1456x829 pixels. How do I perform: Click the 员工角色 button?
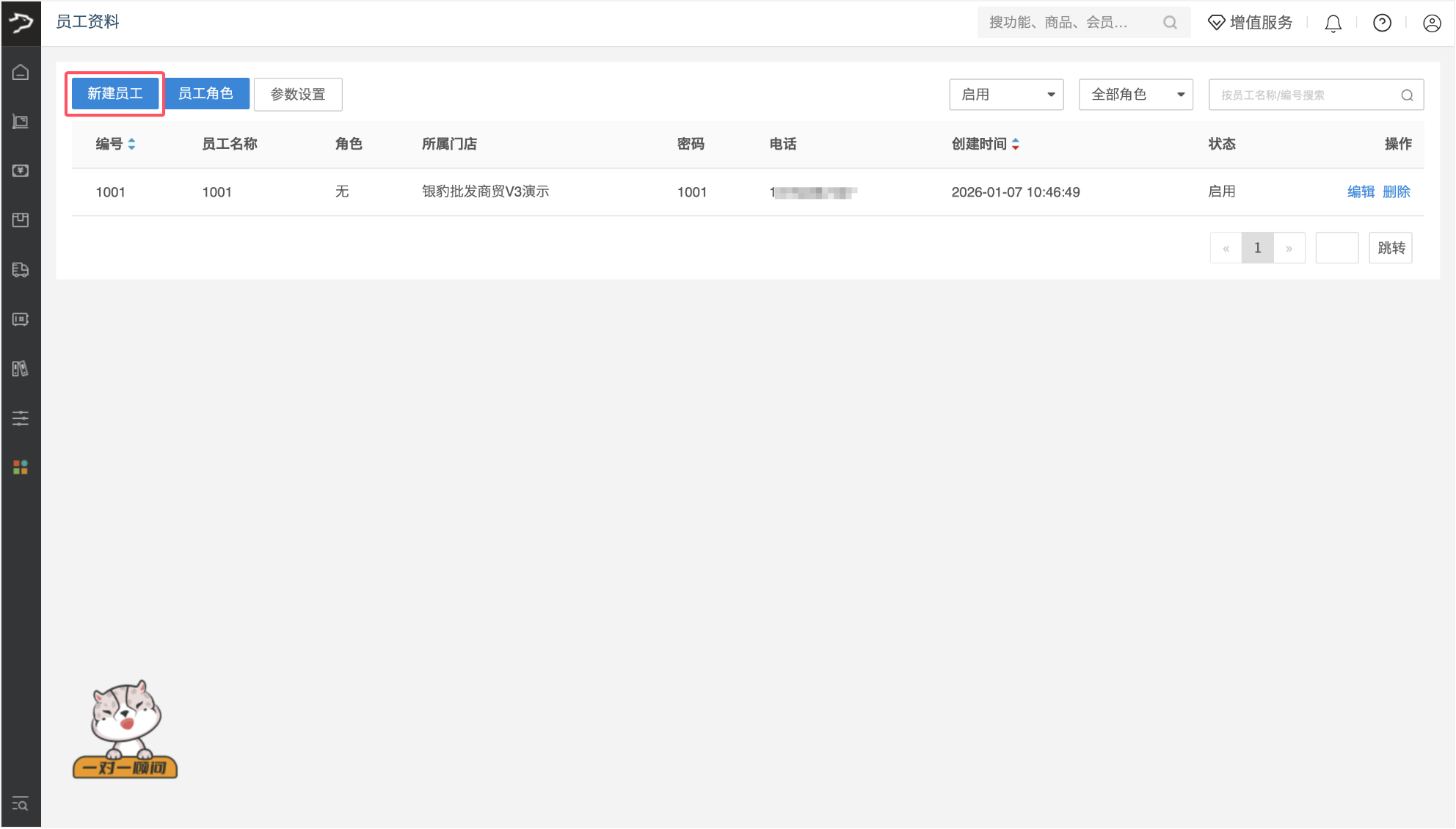pyautogui.click(x=205, y=94)
